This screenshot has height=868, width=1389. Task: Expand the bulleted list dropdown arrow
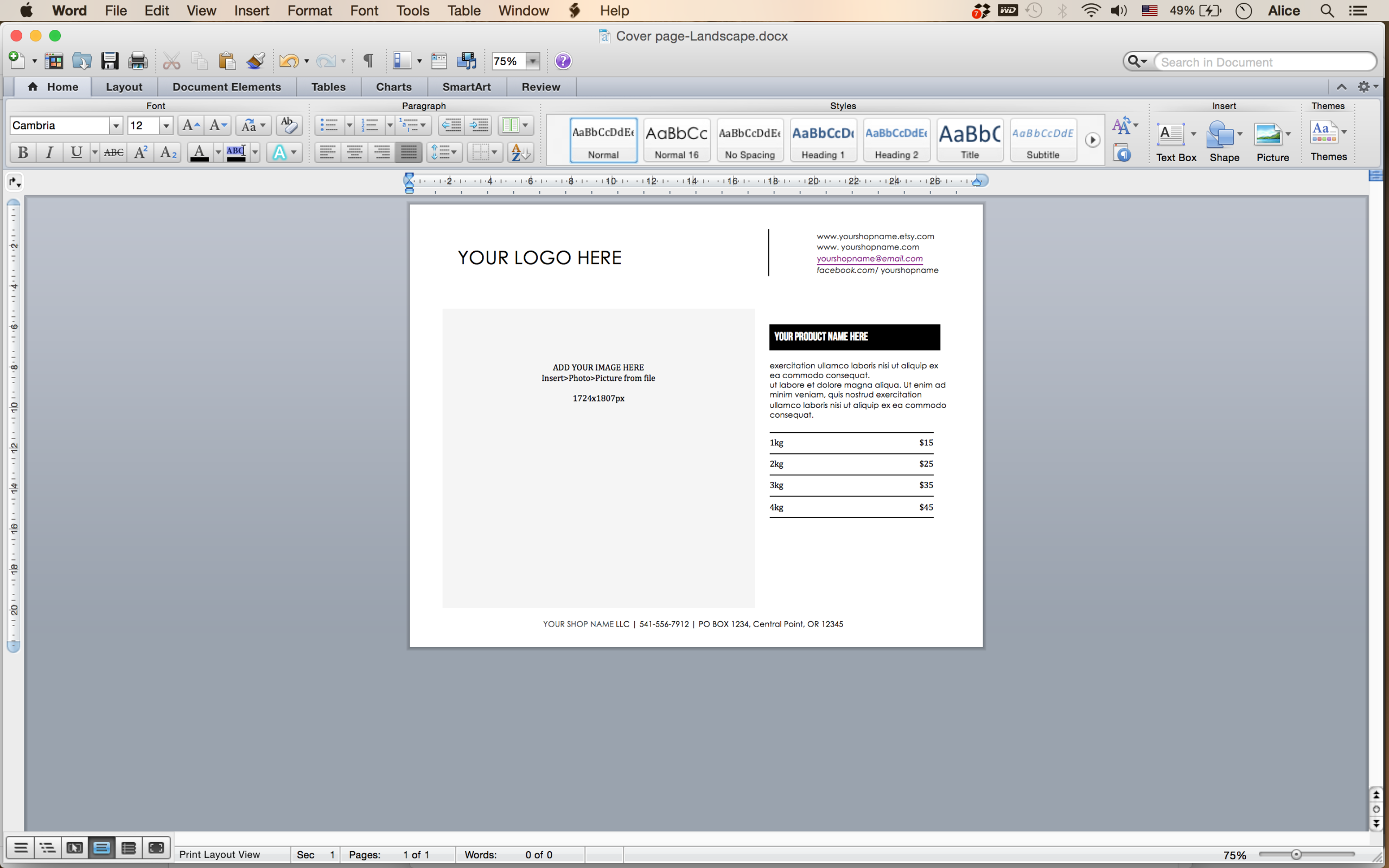click(349, 125)
